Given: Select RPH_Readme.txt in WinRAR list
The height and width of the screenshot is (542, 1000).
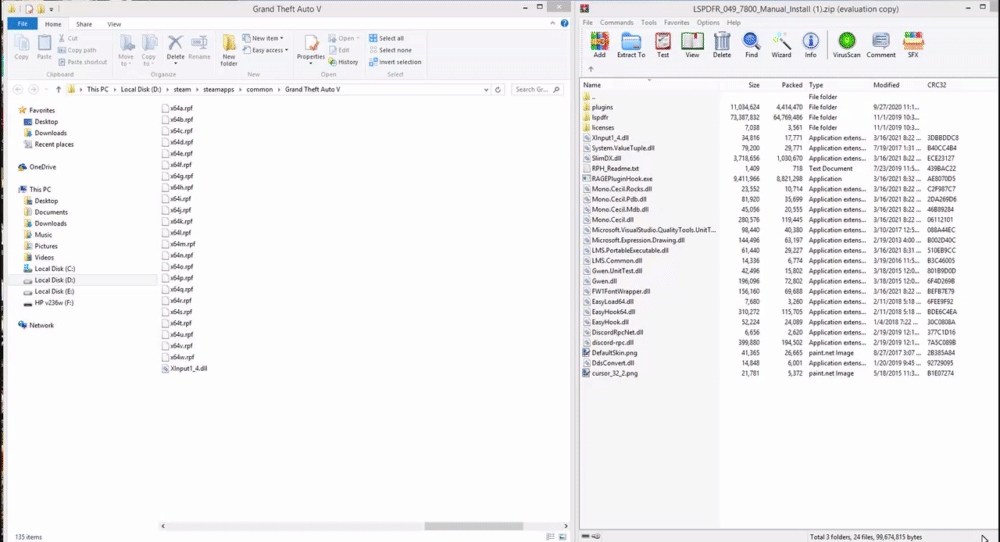Looking at the screenshot, I should (610, 169).
